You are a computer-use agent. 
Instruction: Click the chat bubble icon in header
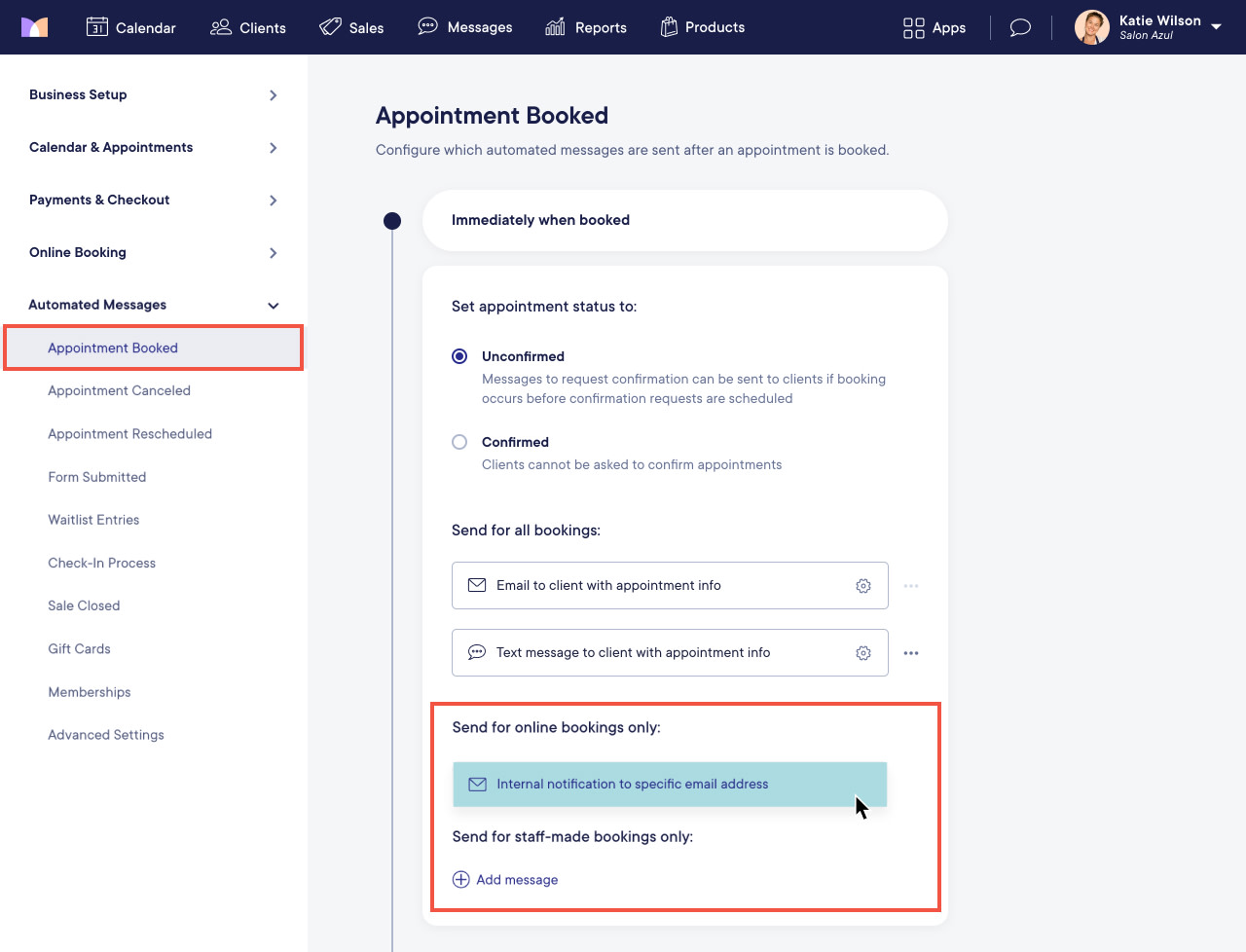(1020, 27)
